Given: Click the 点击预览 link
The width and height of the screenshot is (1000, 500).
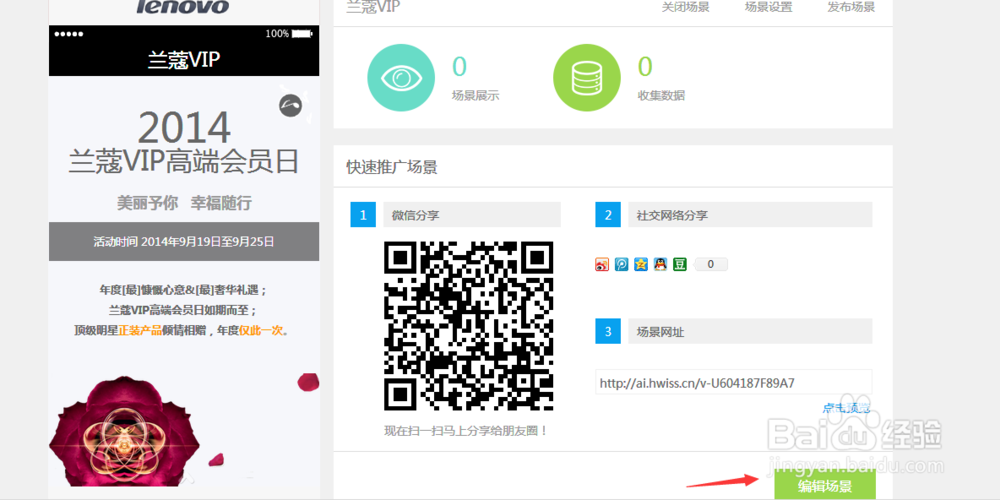Looking at the screenshot, I should tap(846, 408).
